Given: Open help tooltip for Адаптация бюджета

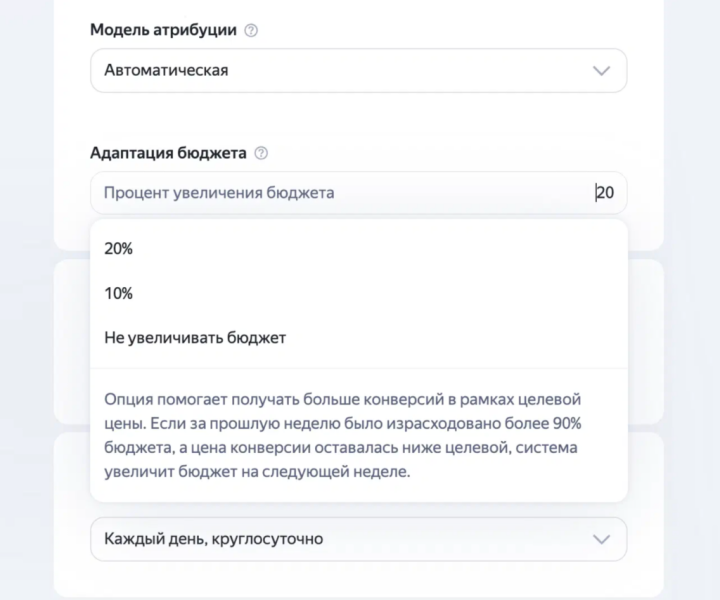Looking at the screenshot, I should (261, 153).
